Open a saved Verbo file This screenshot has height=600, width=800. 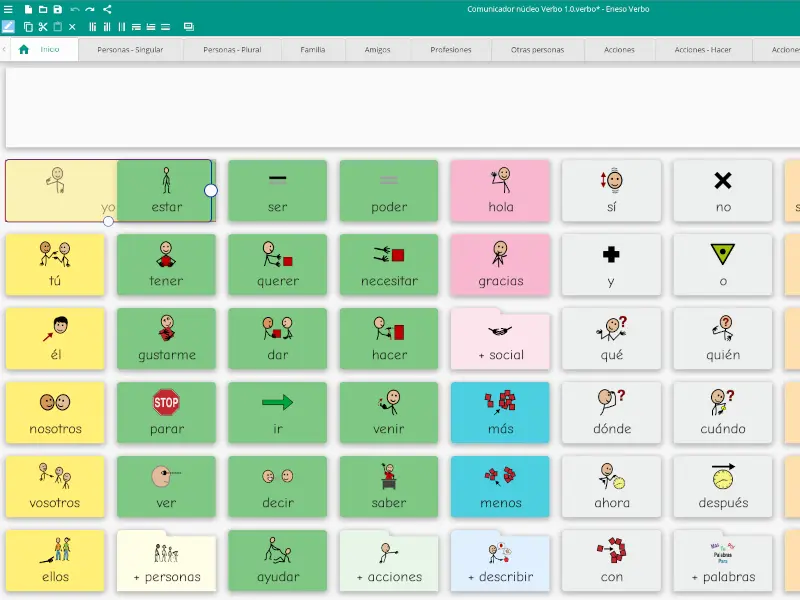coord(44,9)
